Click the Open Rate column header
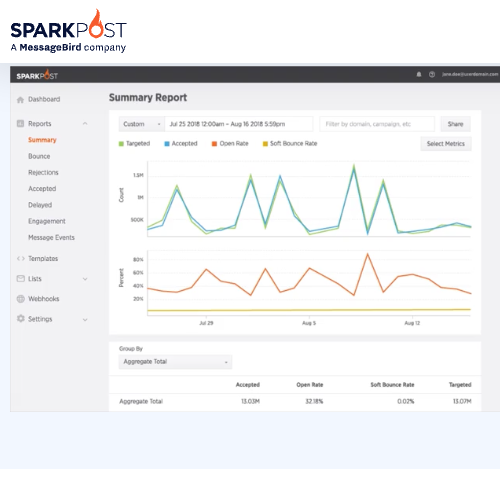Screen dimensions: 500x500 pos(310,385)
